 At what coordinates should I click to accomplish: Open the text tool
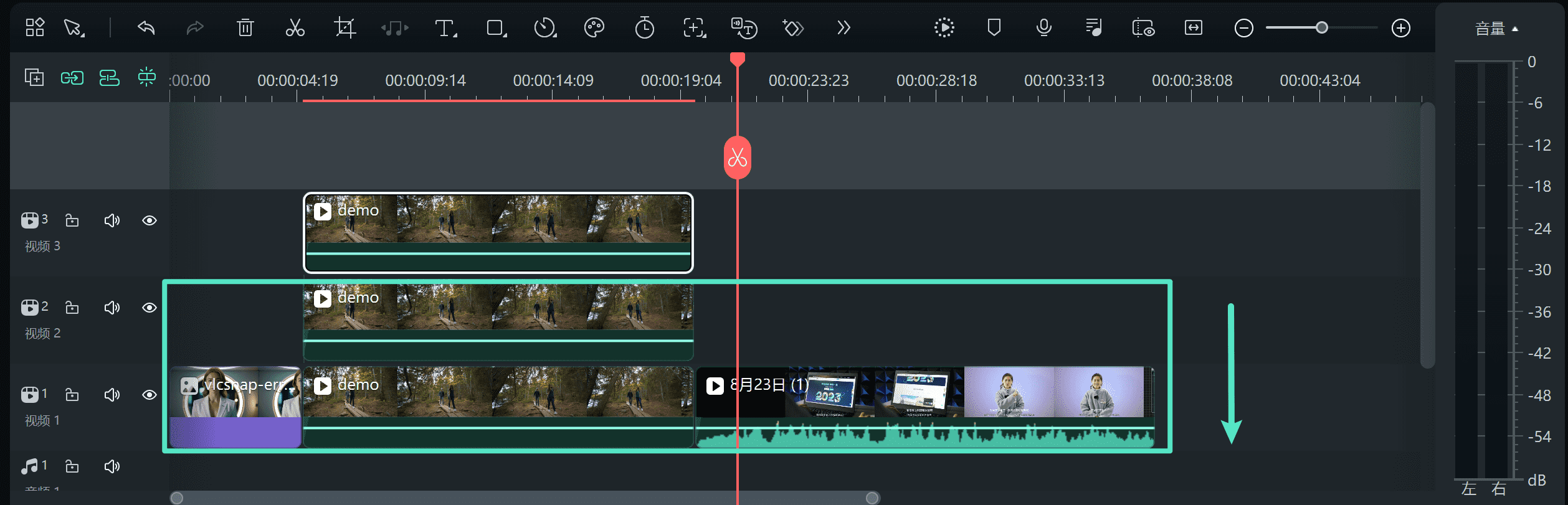445,28
